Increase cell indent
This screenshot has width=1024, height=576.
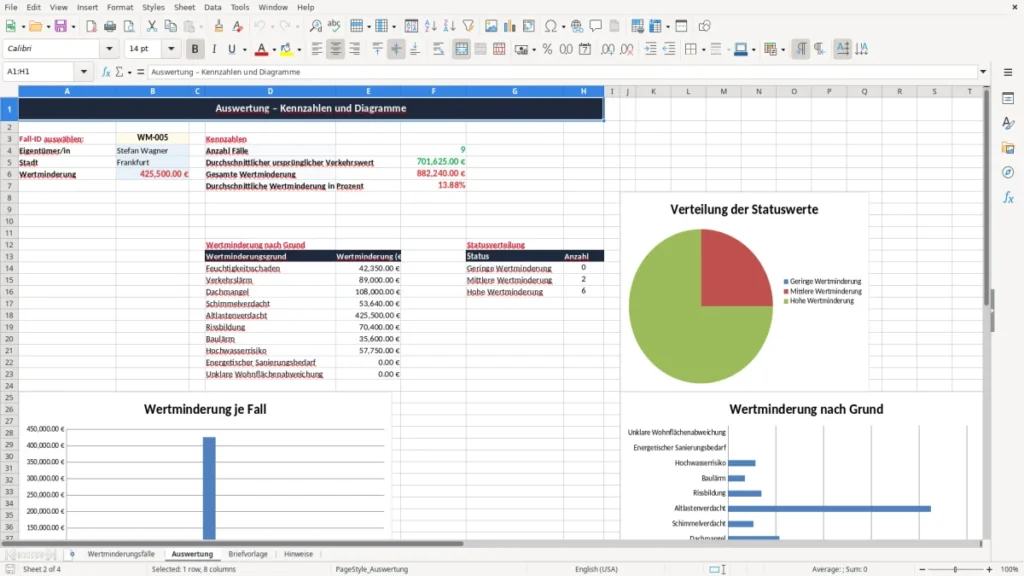pyautogui.click(x=650, y=49)
